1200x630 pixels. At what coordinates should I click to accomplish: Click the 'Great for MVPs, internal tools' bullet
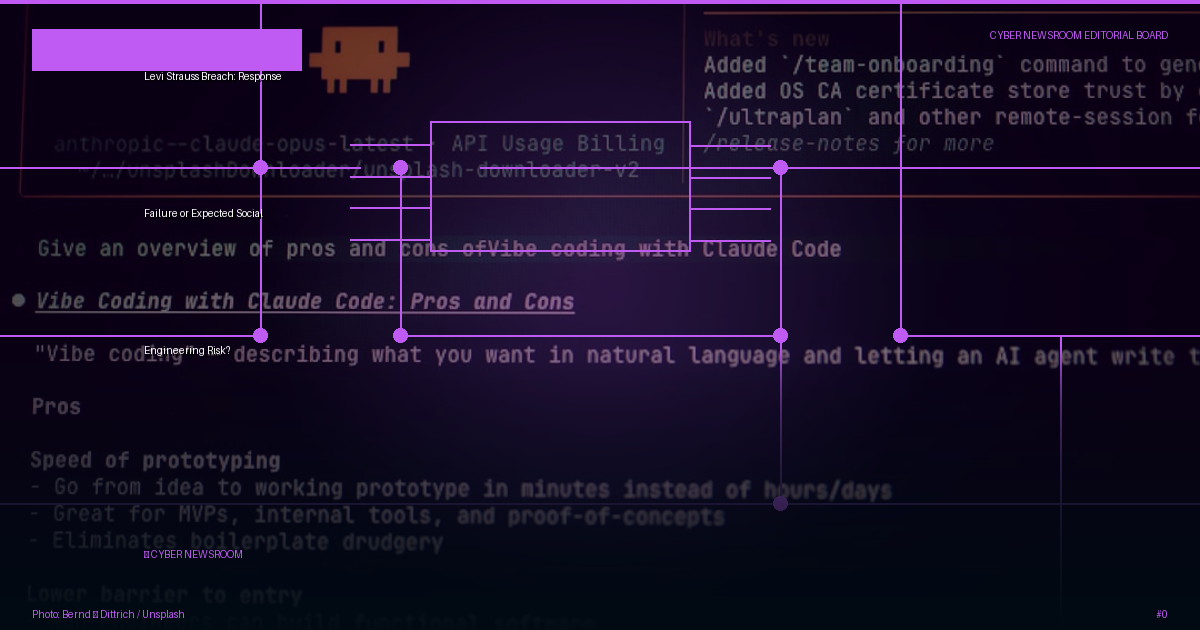pos(377,516)
